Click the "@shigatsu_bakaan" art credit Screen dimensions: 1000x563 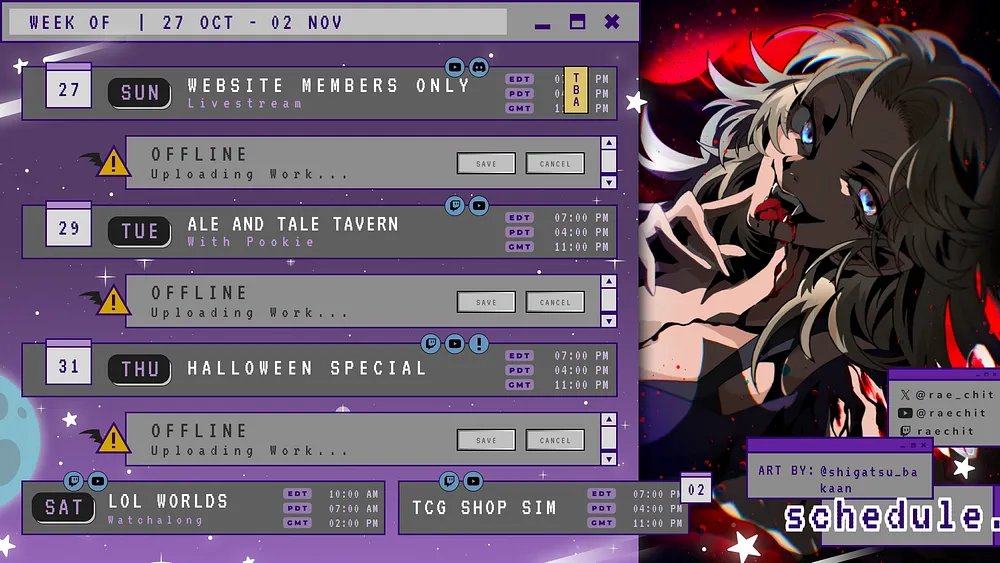pos(868,479)
